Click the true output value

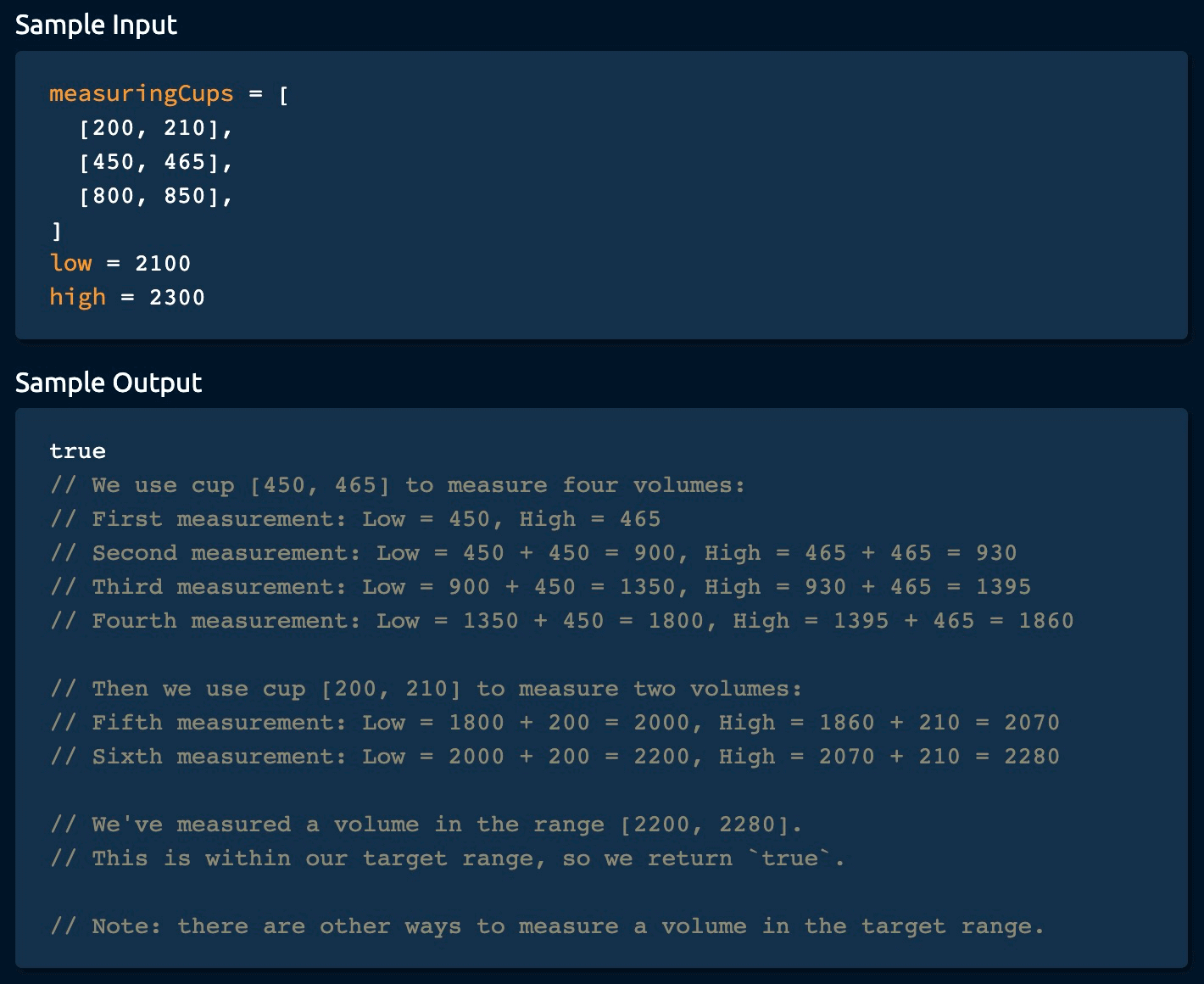coord(77,451)
